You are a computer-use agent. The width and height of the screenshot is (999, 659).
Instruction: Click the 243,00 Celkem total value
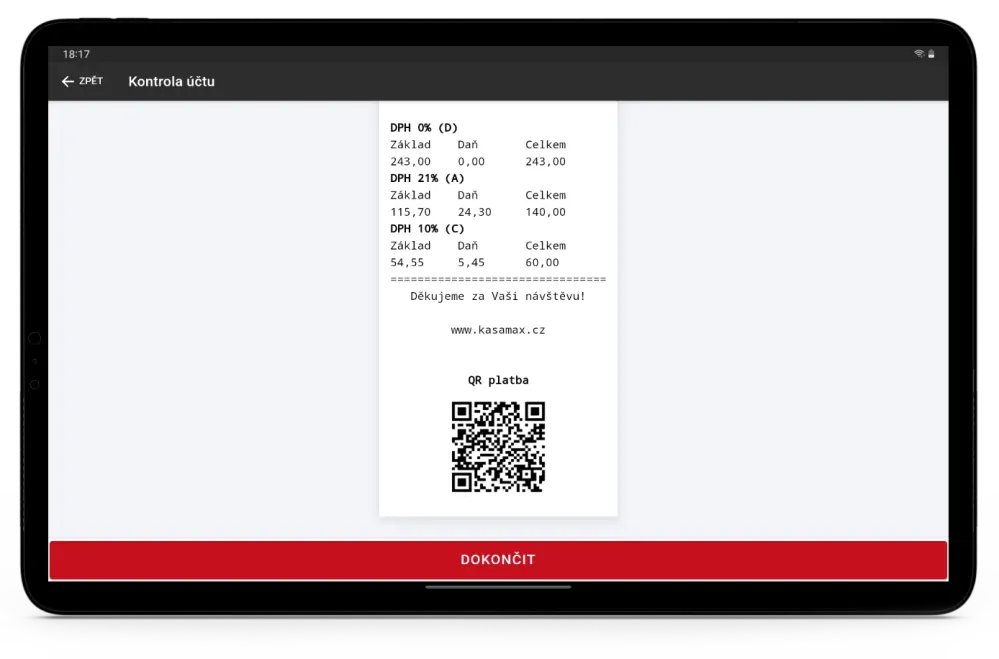[x=545, y=161]
